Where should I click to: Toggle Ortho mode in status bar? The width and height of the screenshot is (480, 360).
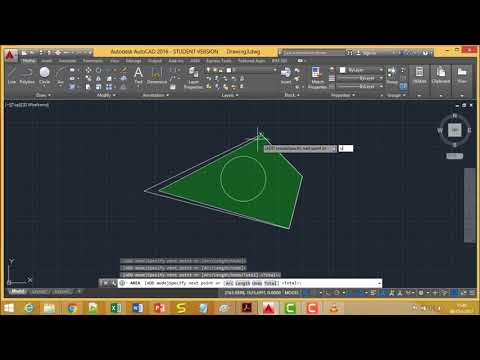point(328,293)
